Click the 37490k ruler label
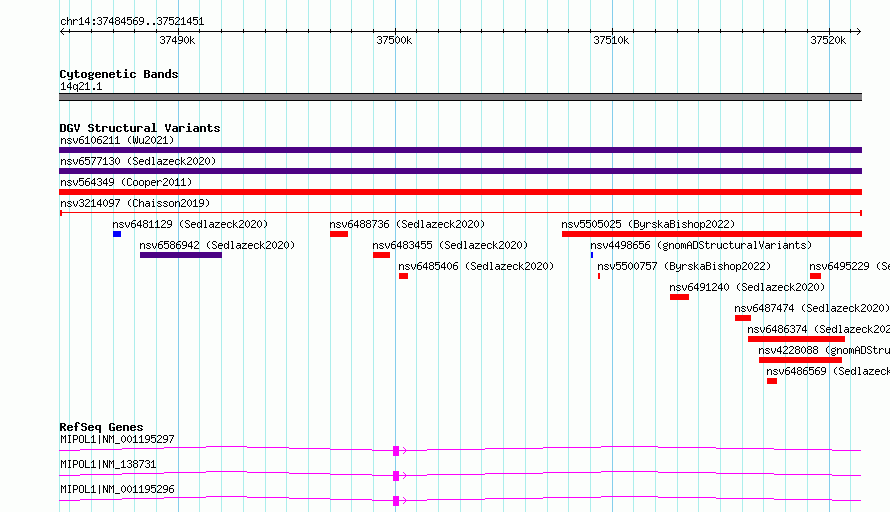The image size is (890, 512). coord(177,40)
